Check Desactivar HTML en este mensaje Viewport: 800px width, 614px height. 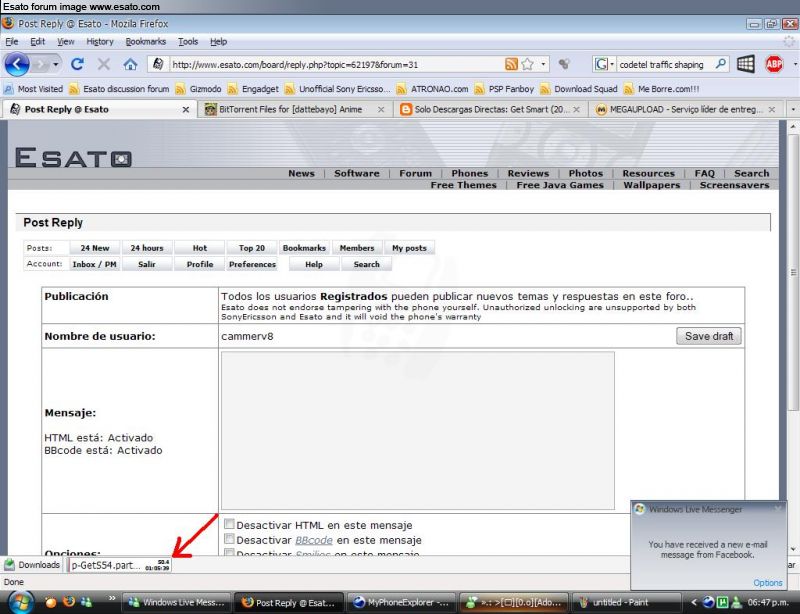point(230,524)
